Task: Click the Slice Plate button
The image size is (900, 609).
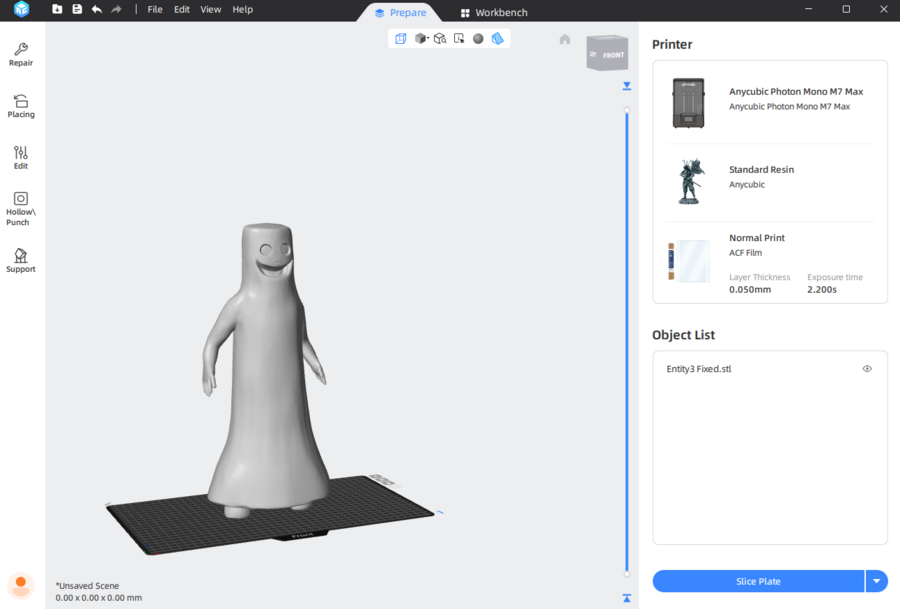Action: click(758, 581)
